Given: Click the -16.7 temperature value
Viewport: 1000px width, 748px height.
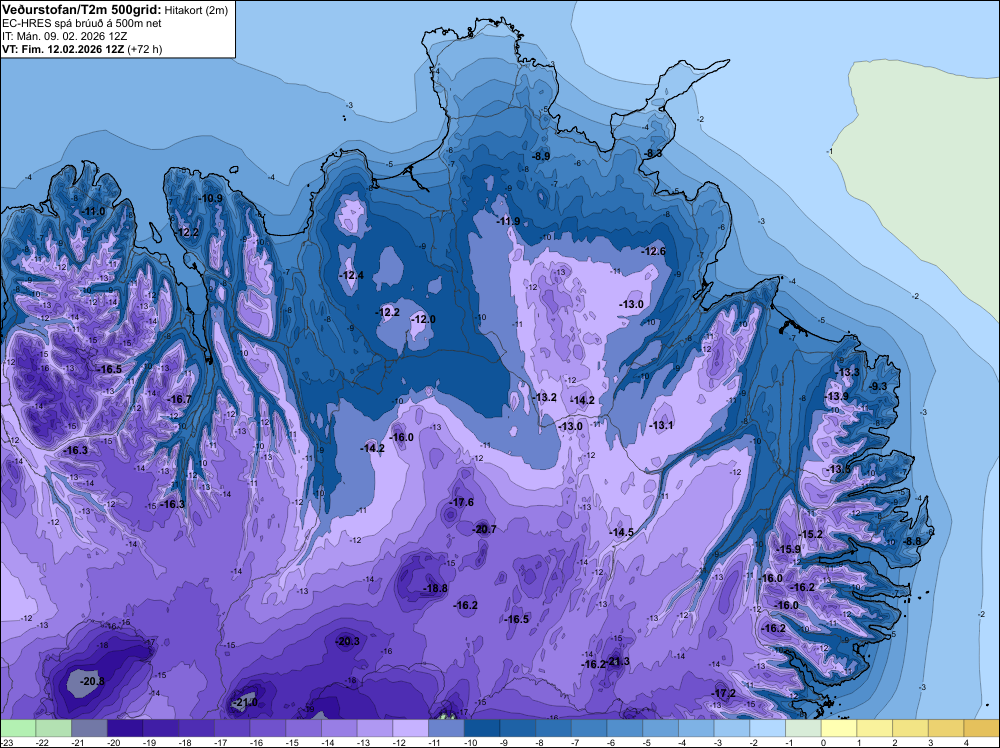Looking at the screenshot, I should coord(179,399).
